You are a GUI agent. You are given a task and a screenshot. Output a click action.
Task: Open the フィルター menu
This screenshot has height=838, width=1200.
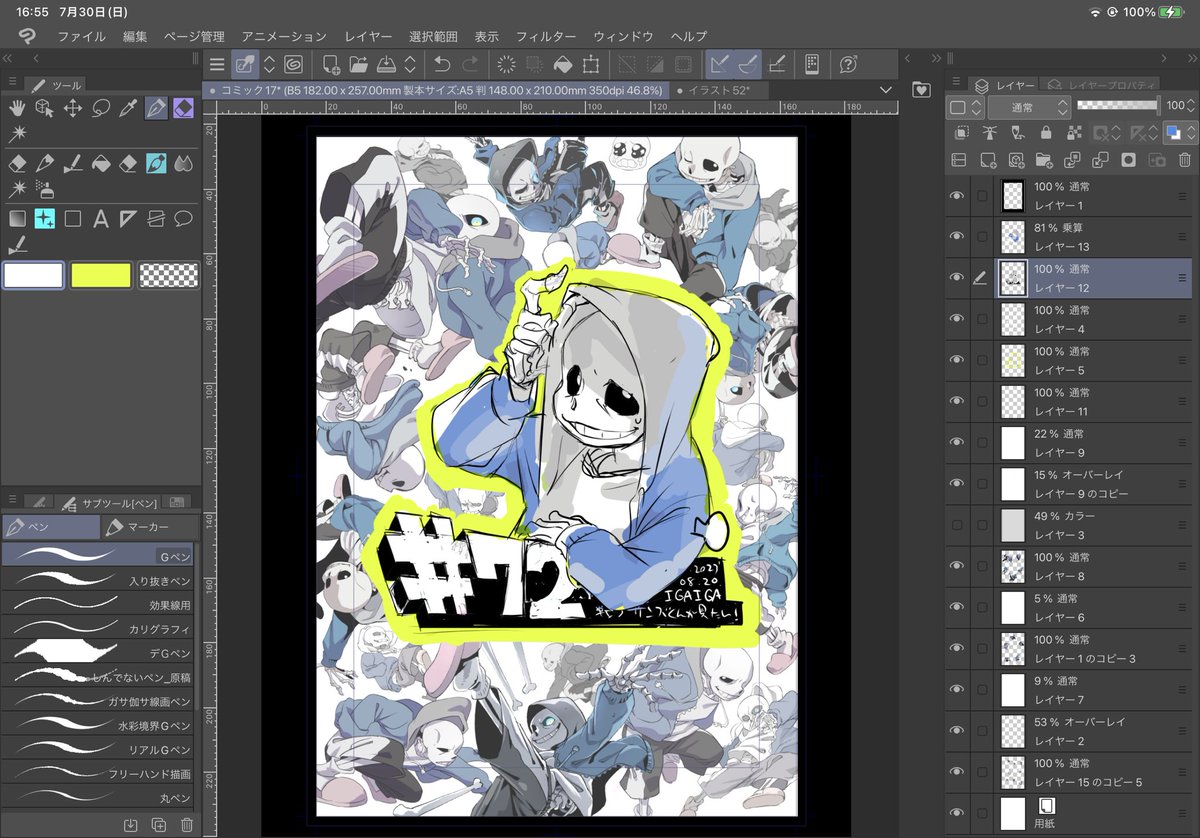click(546, 36)
